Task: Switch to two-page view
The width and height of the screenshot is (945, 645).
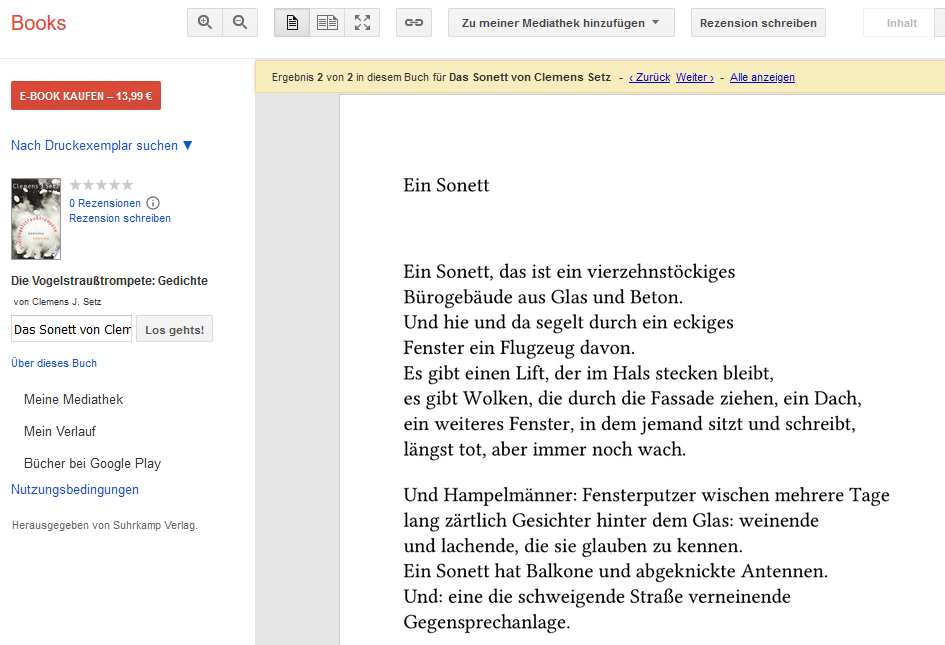Action: pos(327,23)
